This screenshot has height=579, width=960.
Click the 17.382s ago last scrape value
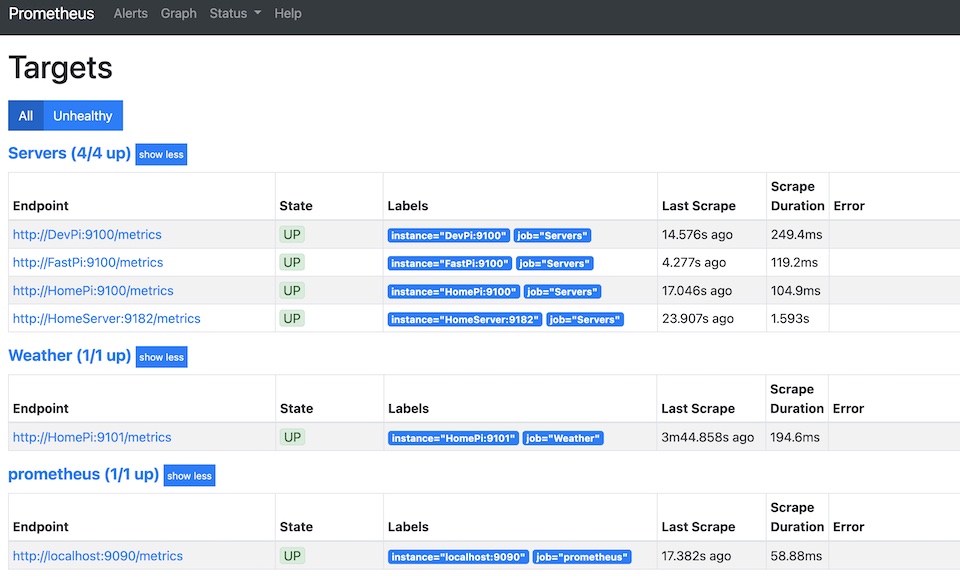click(696, 556)
